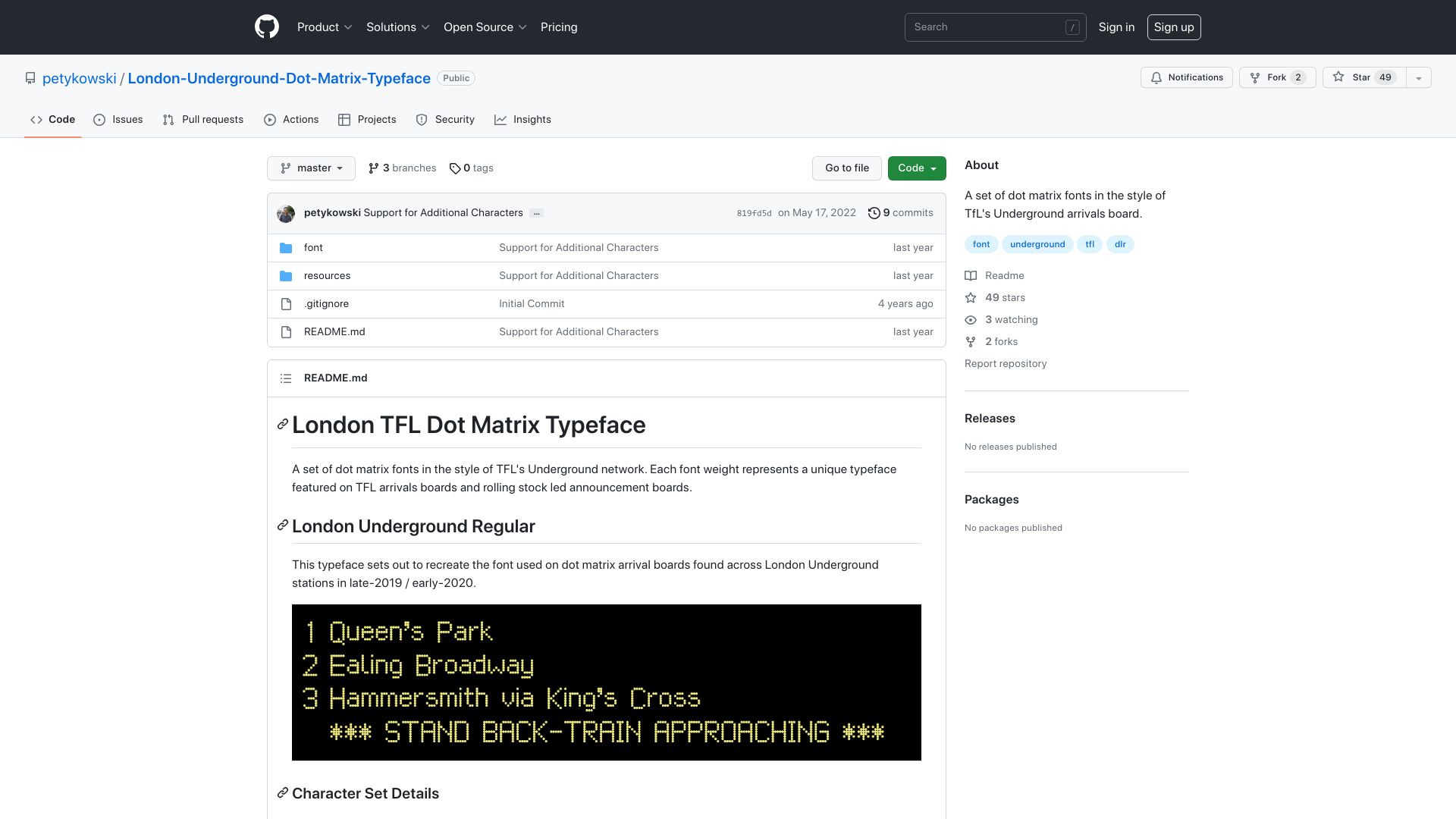The width and height of the screenshot is (1456, 819).
Task: Open dropdown arrow next to Star button
Action: pyautogui.click(x=1418, y=77)
